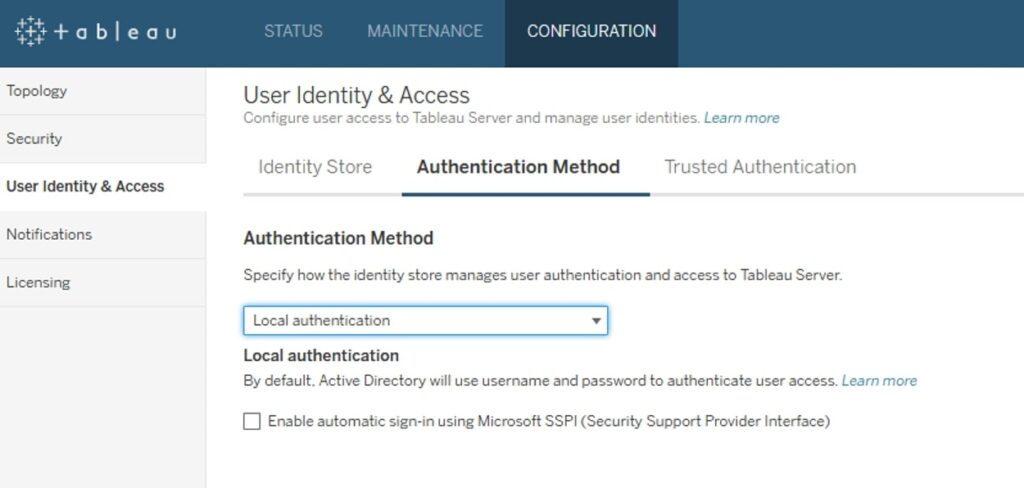This screenshot has width=1024, height=488.
Task: Go to Security settings in sidebar
Action: [103, 139]
